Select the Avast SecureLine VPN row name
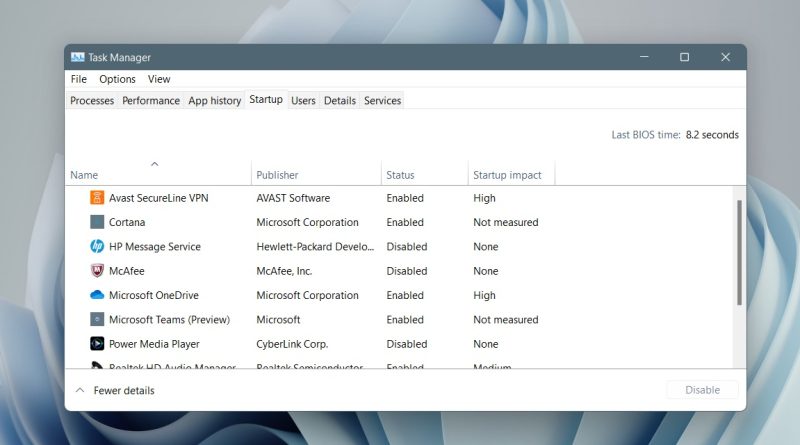 [159, 198]
